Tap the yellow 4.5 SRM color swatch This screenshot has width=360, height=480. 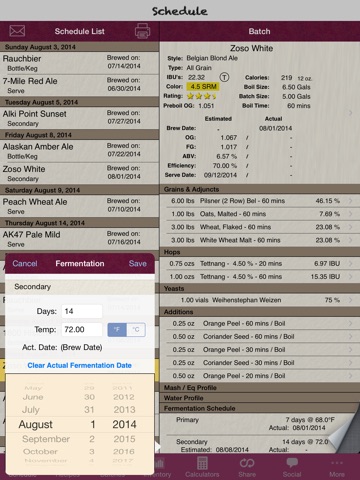[x=203, y=87]
